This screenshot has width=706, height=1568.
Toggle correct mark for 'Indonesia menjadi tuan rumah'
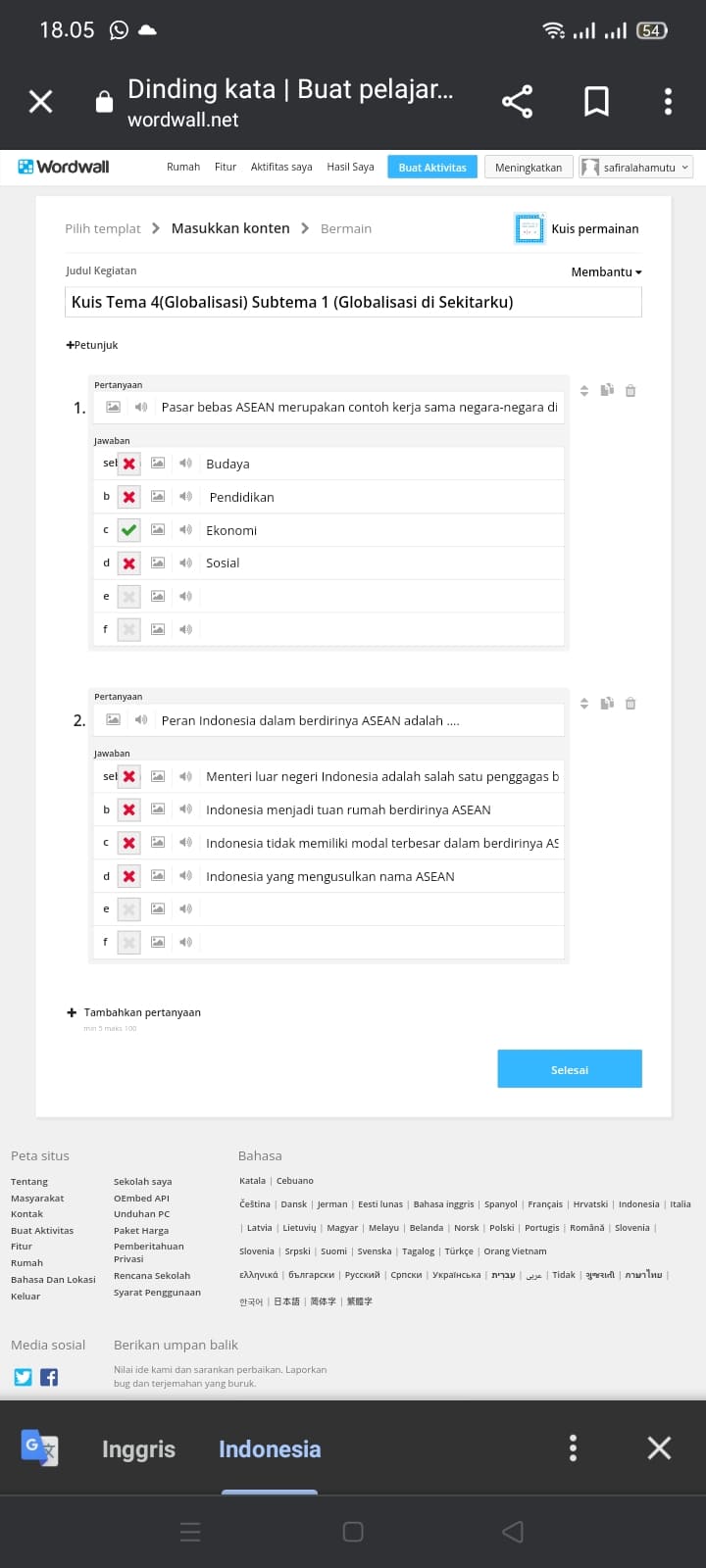pyautogui.click(x=128, y=809)
